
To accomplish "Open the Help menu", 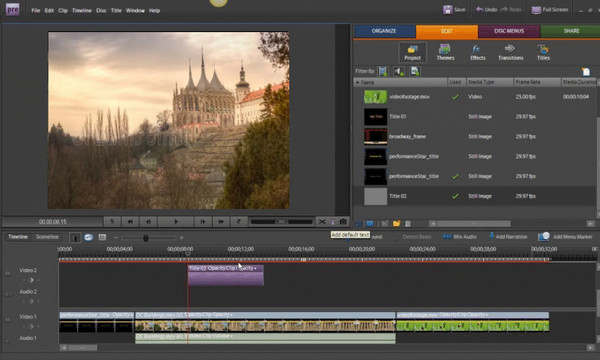I will point(154,10).
